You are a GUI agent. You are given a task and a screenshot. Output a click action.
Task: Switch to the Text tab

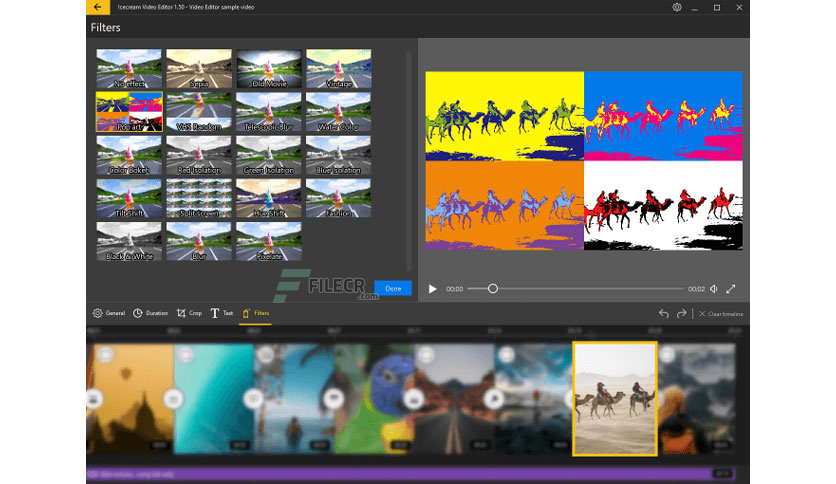pyautogui.click(x=221, y=313)
